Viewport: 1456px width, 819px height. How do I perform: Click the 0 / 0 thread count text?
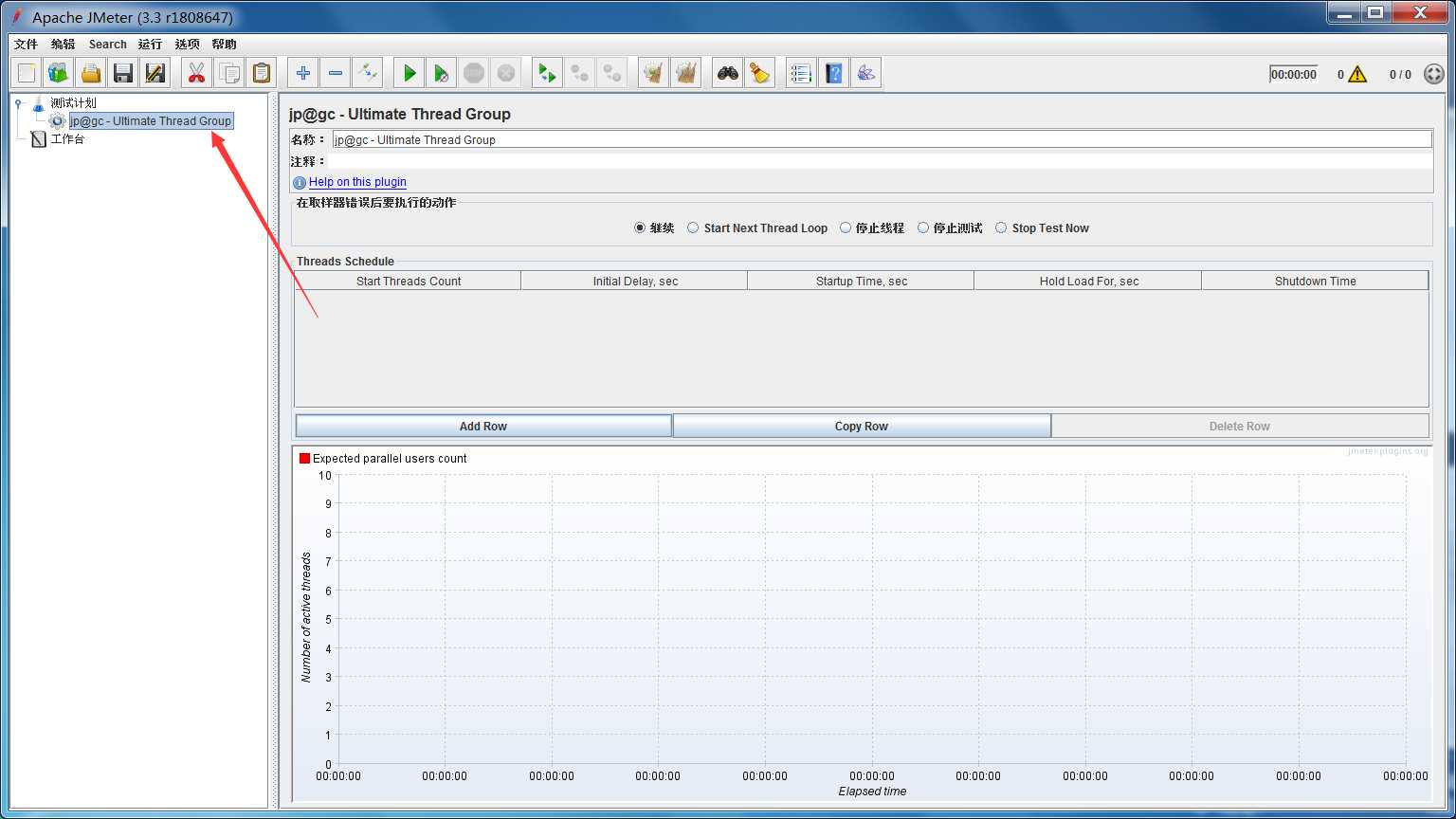(1400, 74)
